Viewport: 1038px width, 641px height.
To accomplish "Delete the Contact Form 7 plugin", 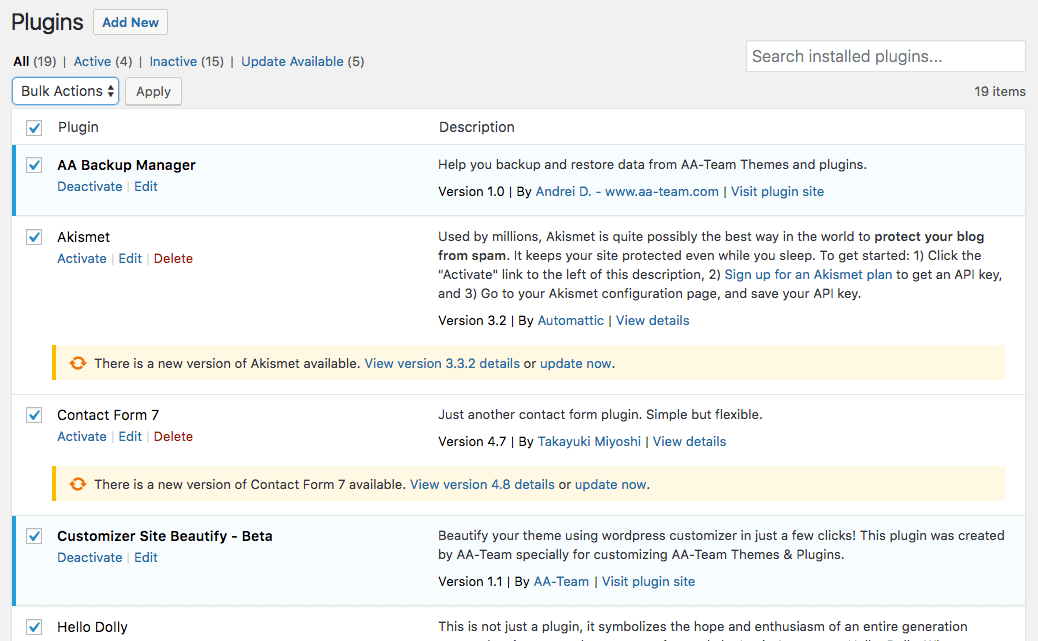I will click(173, 437).
